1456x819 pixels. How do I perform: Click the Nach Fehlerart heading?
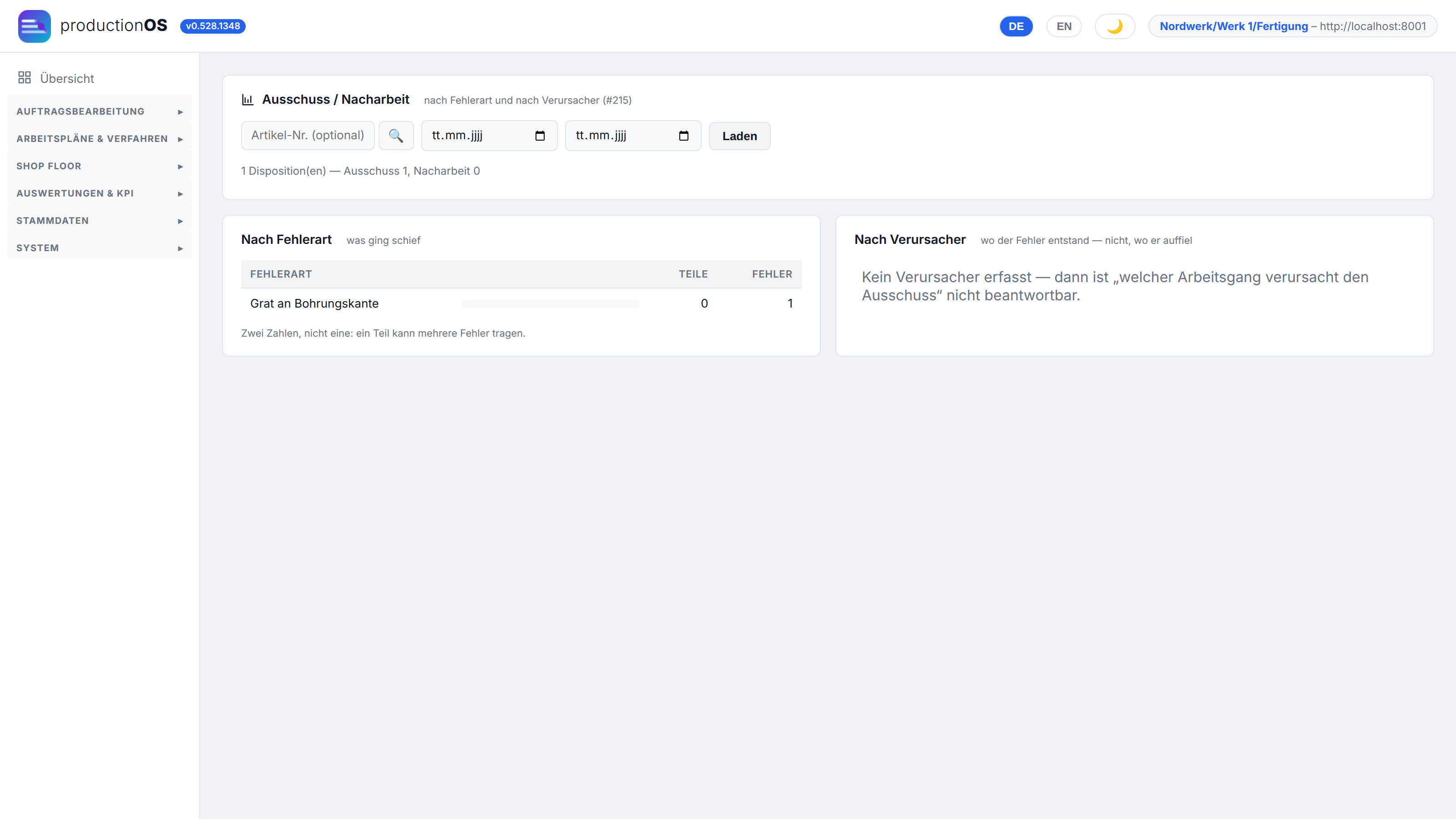(x=286, y=240)
